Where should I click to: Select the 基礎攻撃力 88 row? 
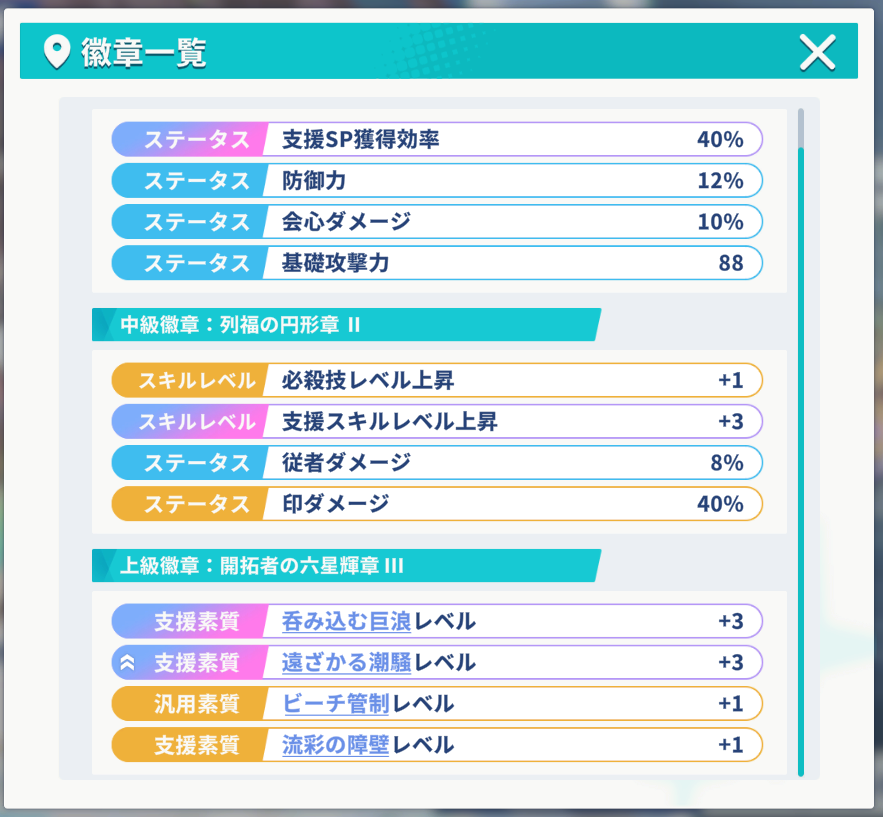(x=437, y=262)
